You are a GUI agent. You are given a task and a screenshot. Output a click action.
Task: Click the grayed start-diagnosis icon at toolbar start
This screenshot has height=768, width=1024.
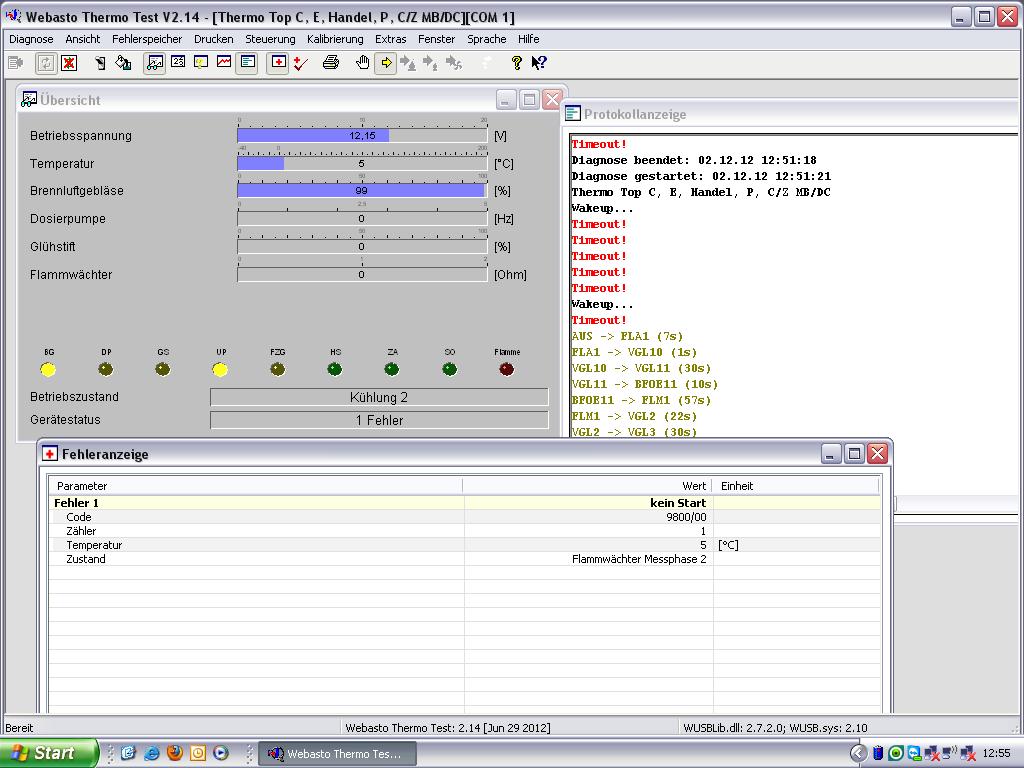click(x=16, y=63)
